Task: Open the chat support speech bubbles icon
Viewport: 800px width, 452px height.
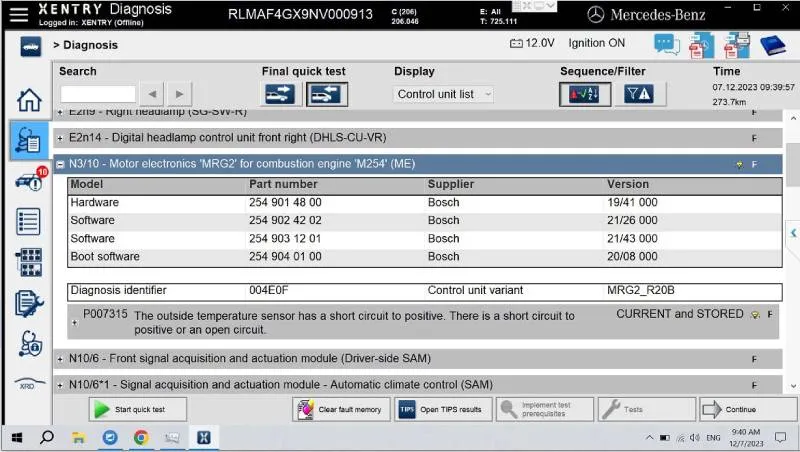Action: pos(667,45)
